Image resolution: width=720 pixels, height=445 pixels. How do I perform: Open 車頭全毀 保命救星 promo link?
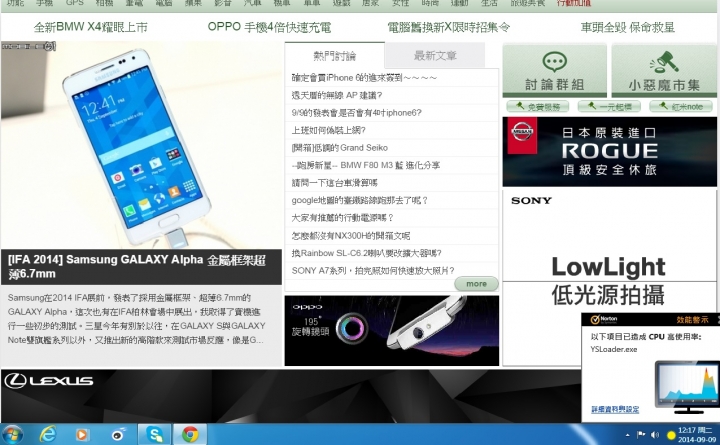click(628, 27)
